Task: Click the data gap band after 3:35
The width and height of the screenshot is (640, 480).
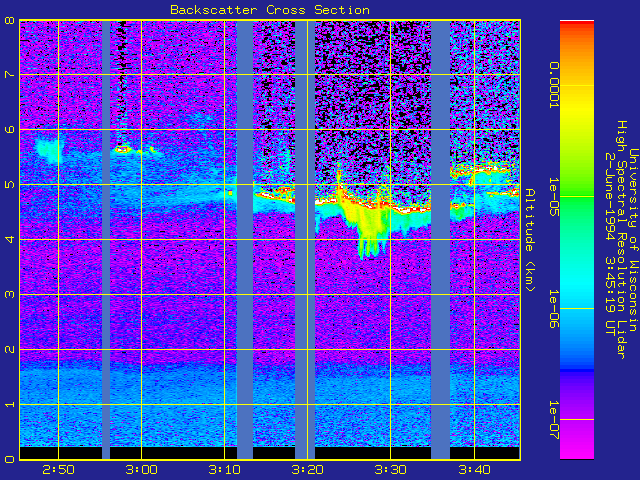Action: click(x=440, y=240)
